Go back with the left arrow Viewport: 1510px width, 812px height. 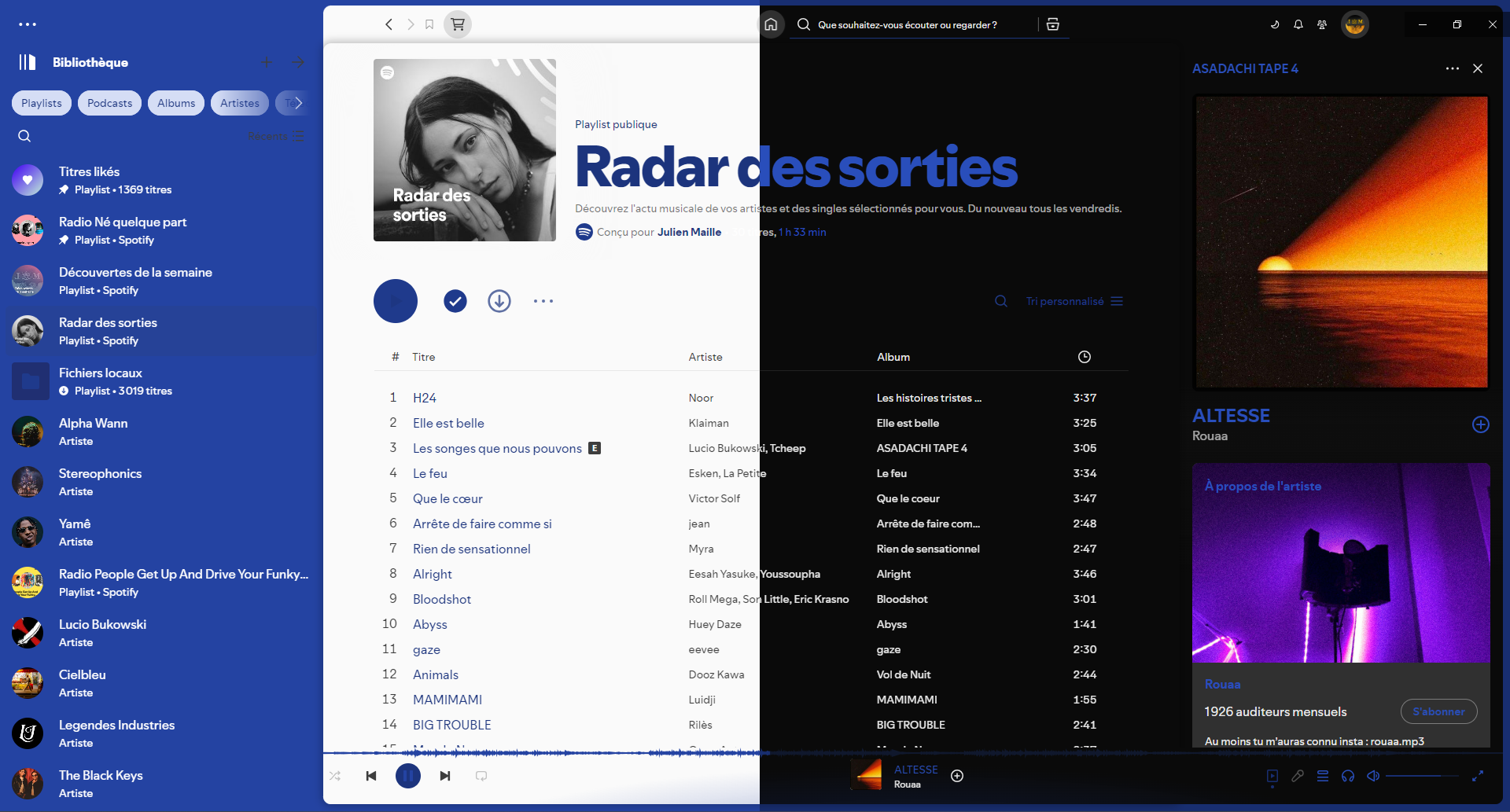point(389,24)
